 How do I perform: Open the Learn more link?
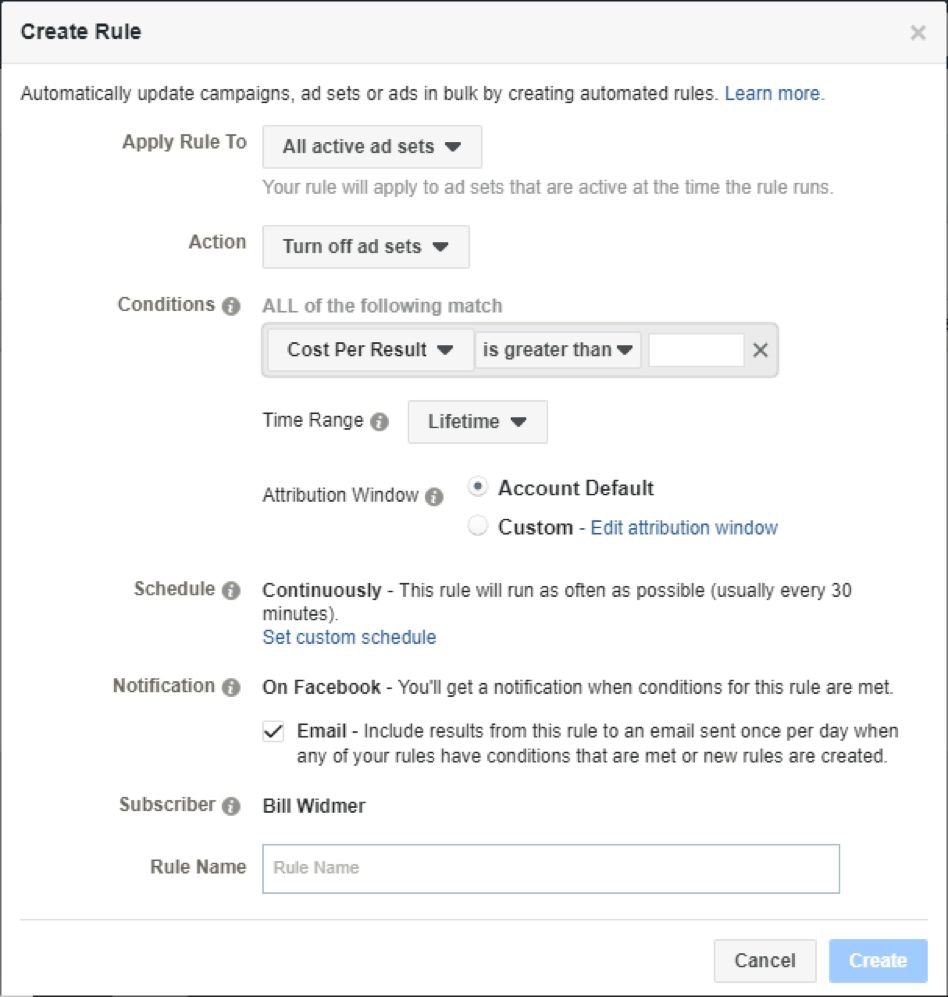coord(773,94)
